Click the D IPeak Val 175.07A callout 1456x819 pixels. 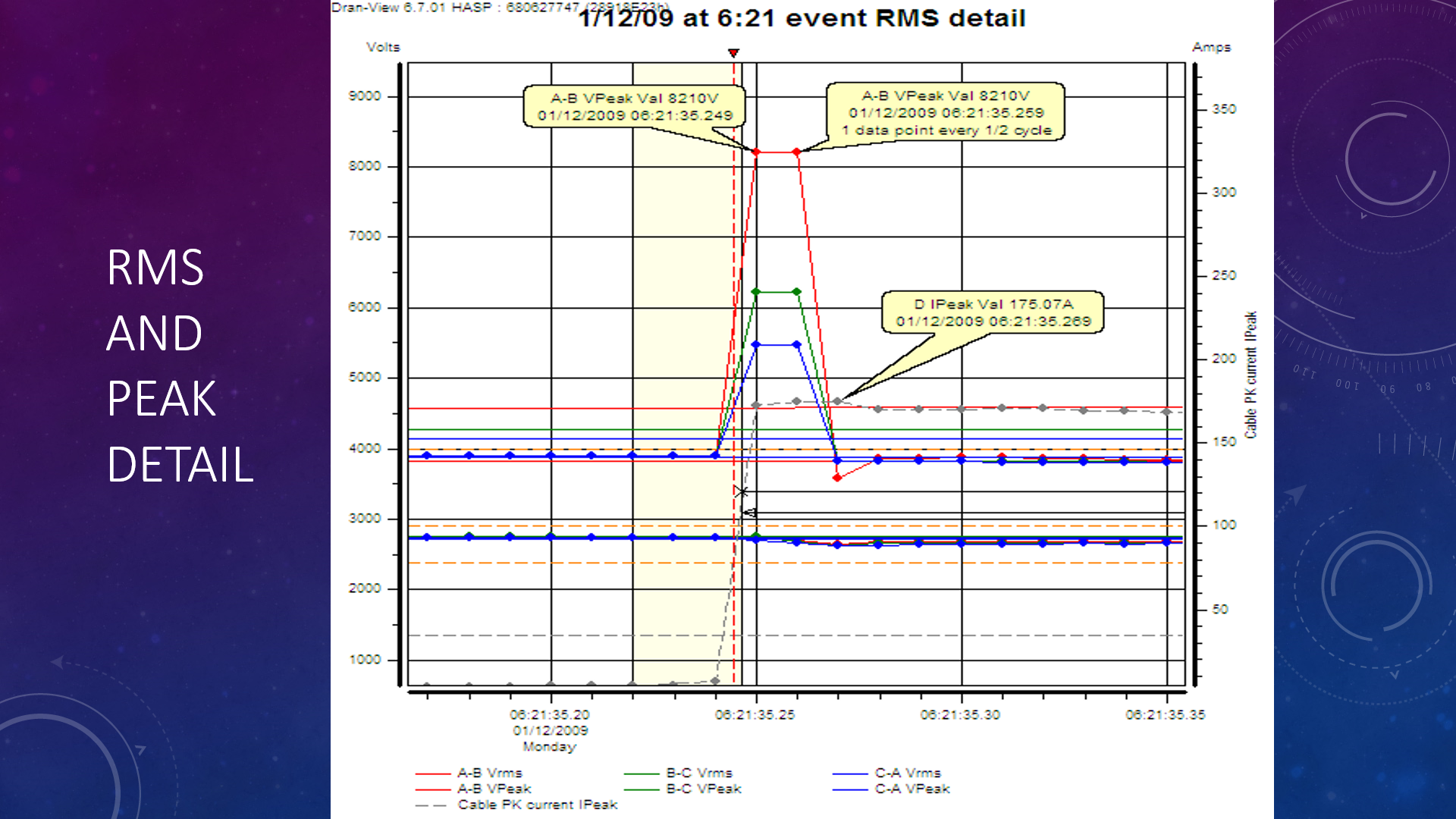993,312
